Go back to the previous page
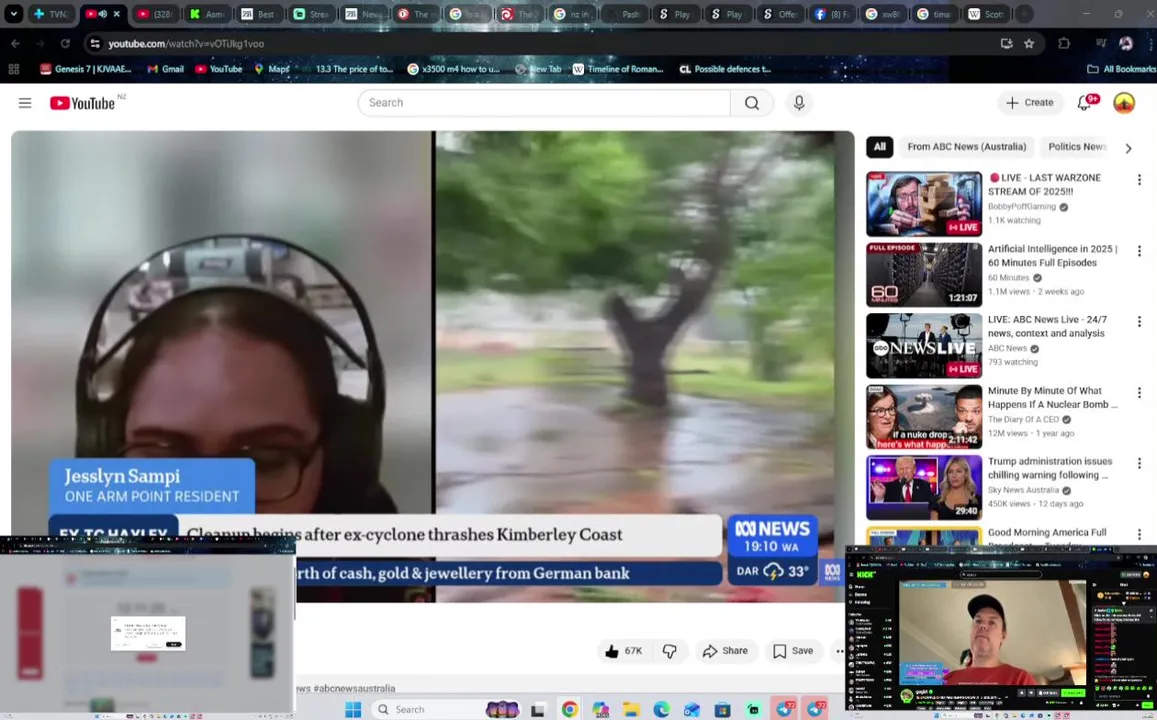The width and height of the screenshot is (1157, 720). point(15,44)
